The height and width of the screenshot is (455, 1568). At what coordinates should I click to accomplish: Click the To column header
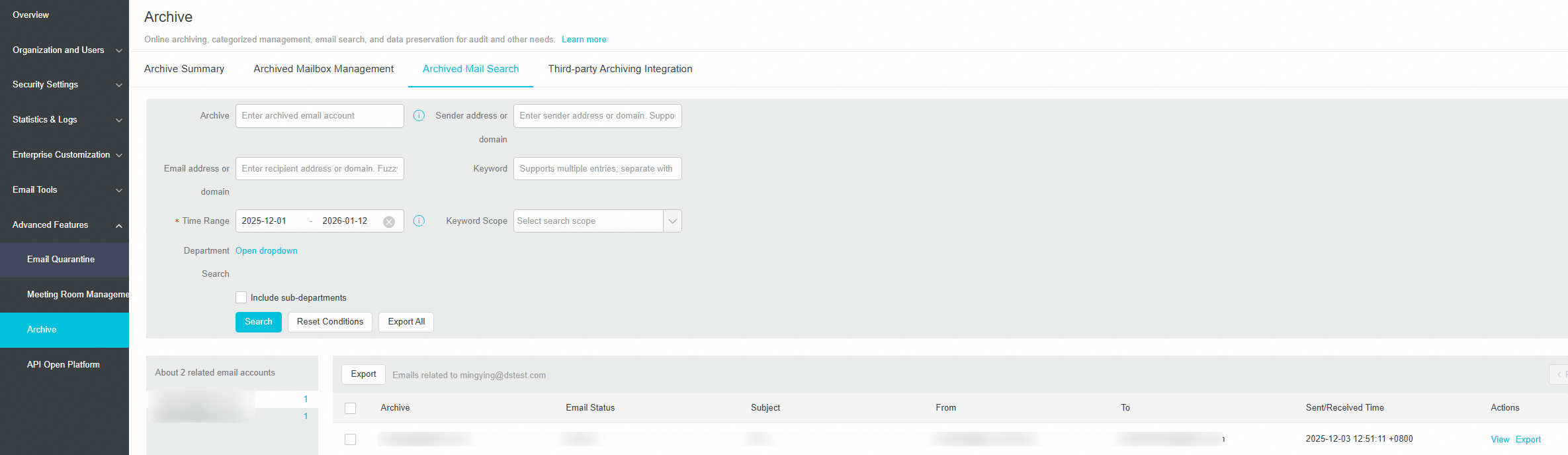point(1125,408)
